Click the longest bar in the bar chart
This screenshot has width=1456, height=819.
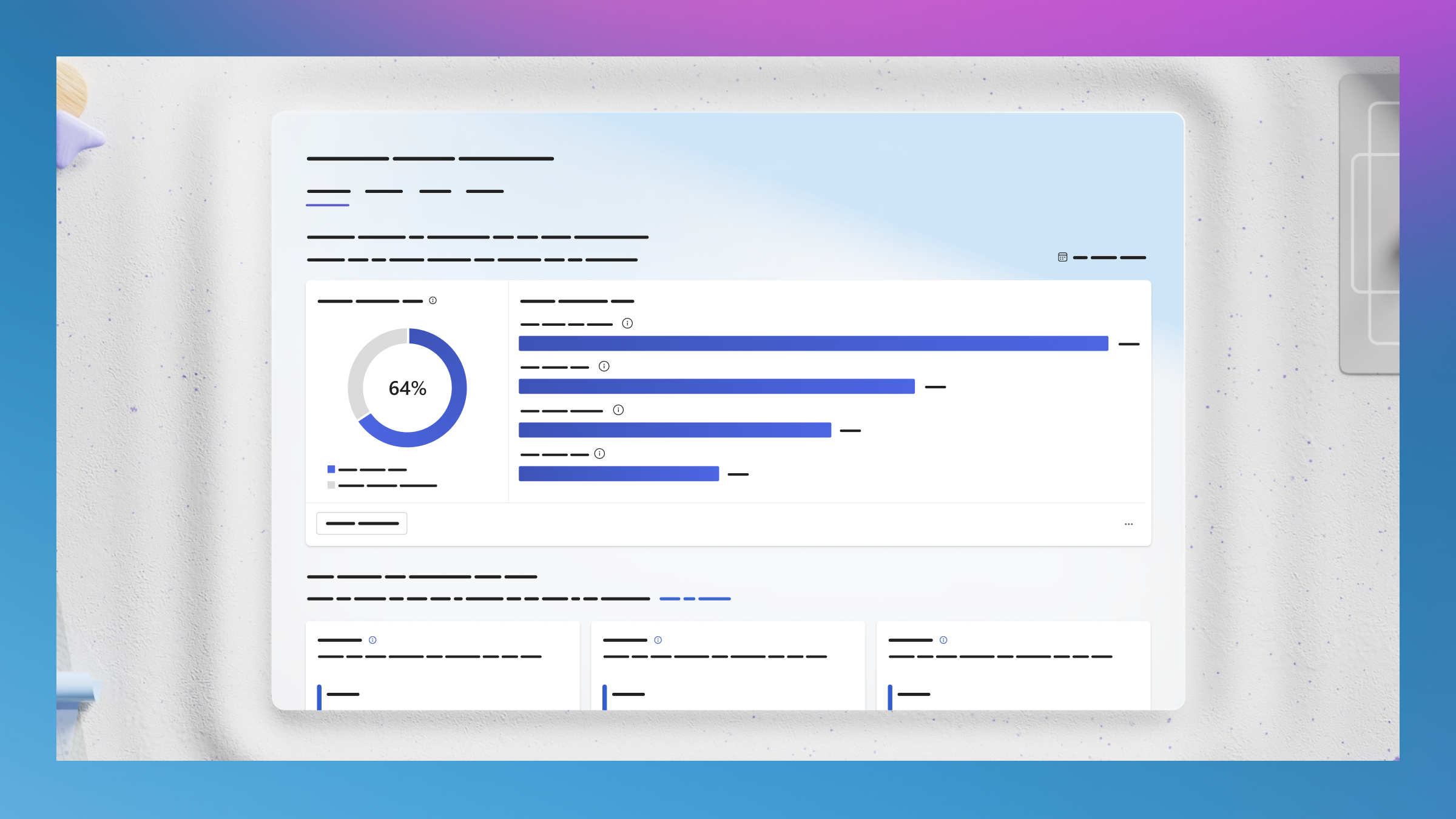(813, 343)
